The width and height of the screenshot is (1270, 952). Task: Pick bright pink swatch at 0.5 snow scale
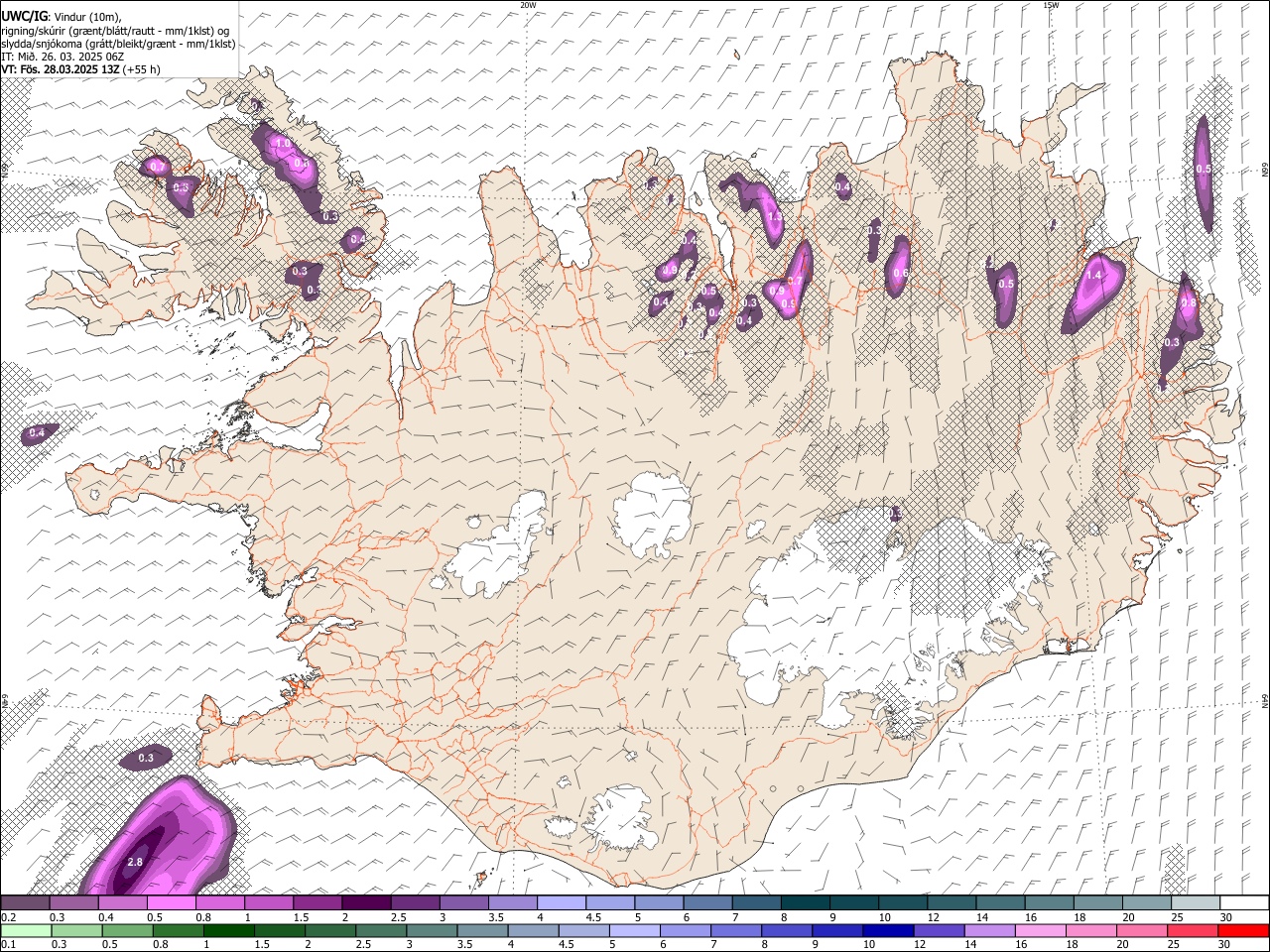(x=171, y=902)
